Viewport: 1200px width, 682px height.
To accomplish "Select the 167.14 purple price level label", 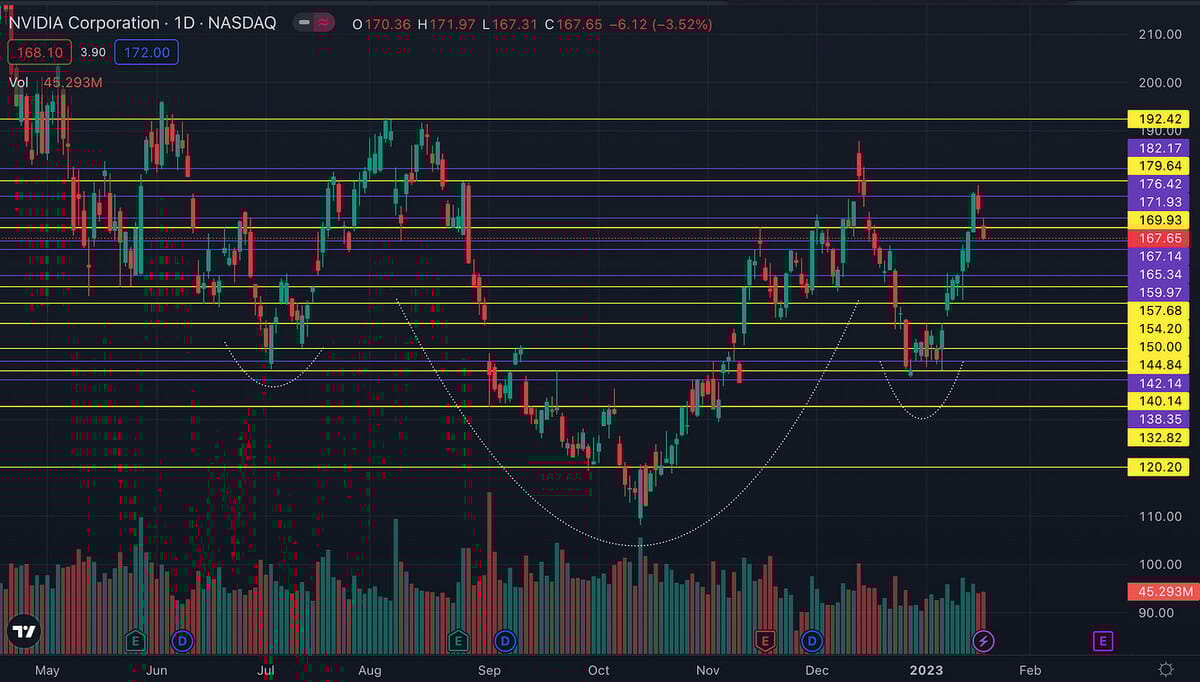I will (1160, 256).
